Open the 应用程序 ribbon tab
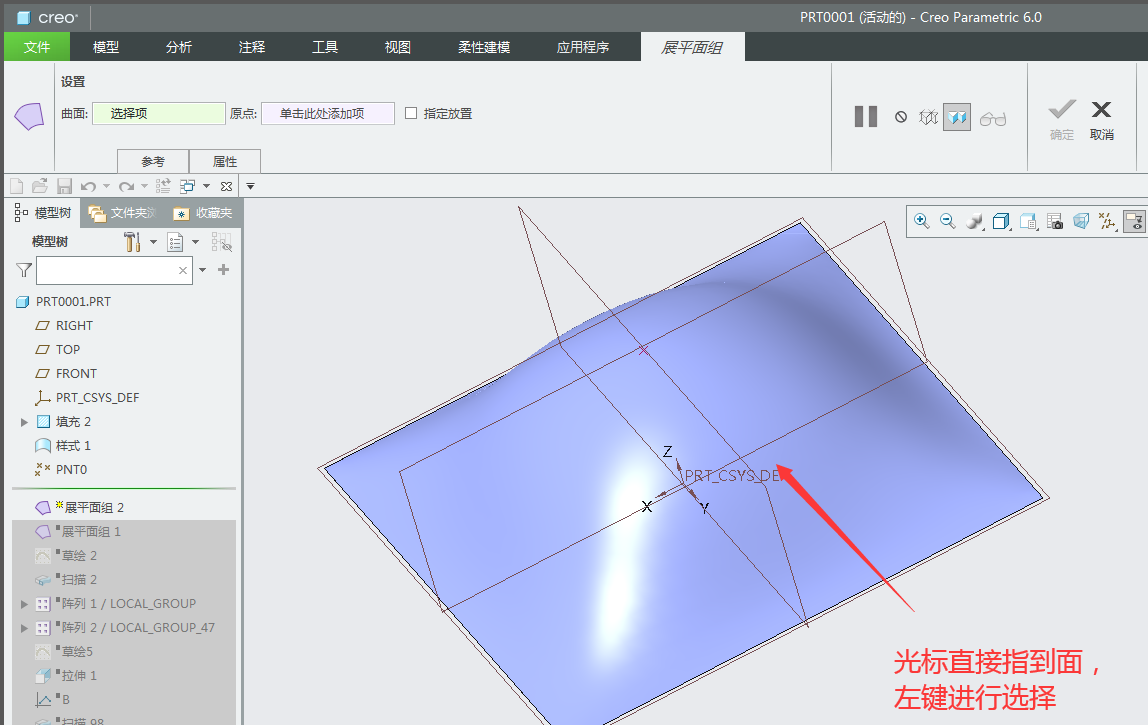 pyautogui.click(x=583, y=47)
